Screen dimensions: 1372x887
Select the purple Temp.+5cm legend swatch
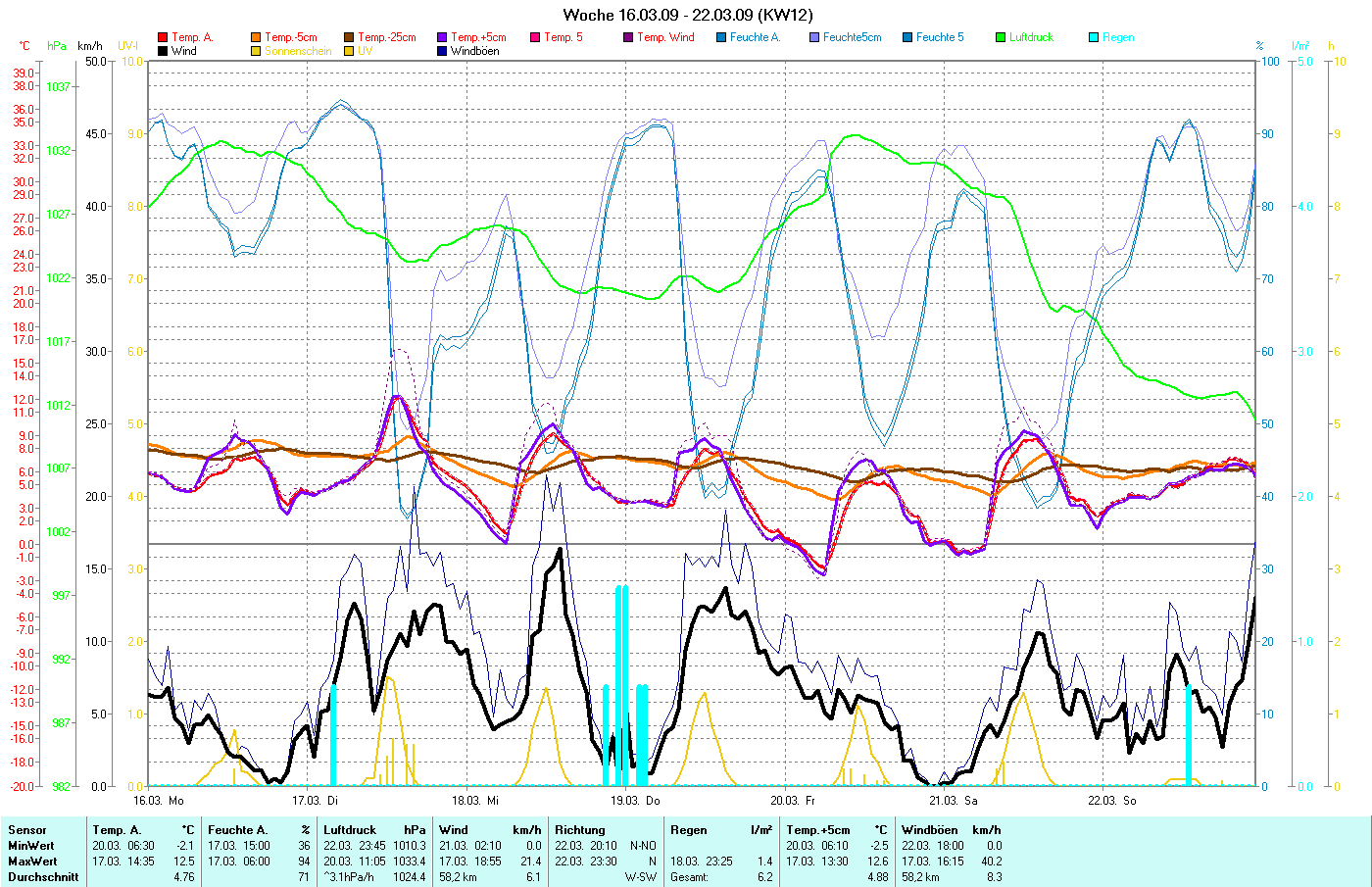[x=442, y=37]
